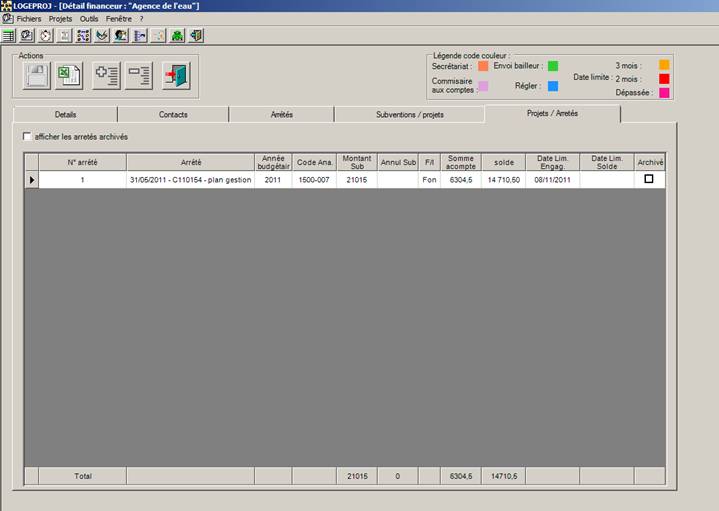Click the remove row minus icon
The image size is (719, 511).
[139, 76]
